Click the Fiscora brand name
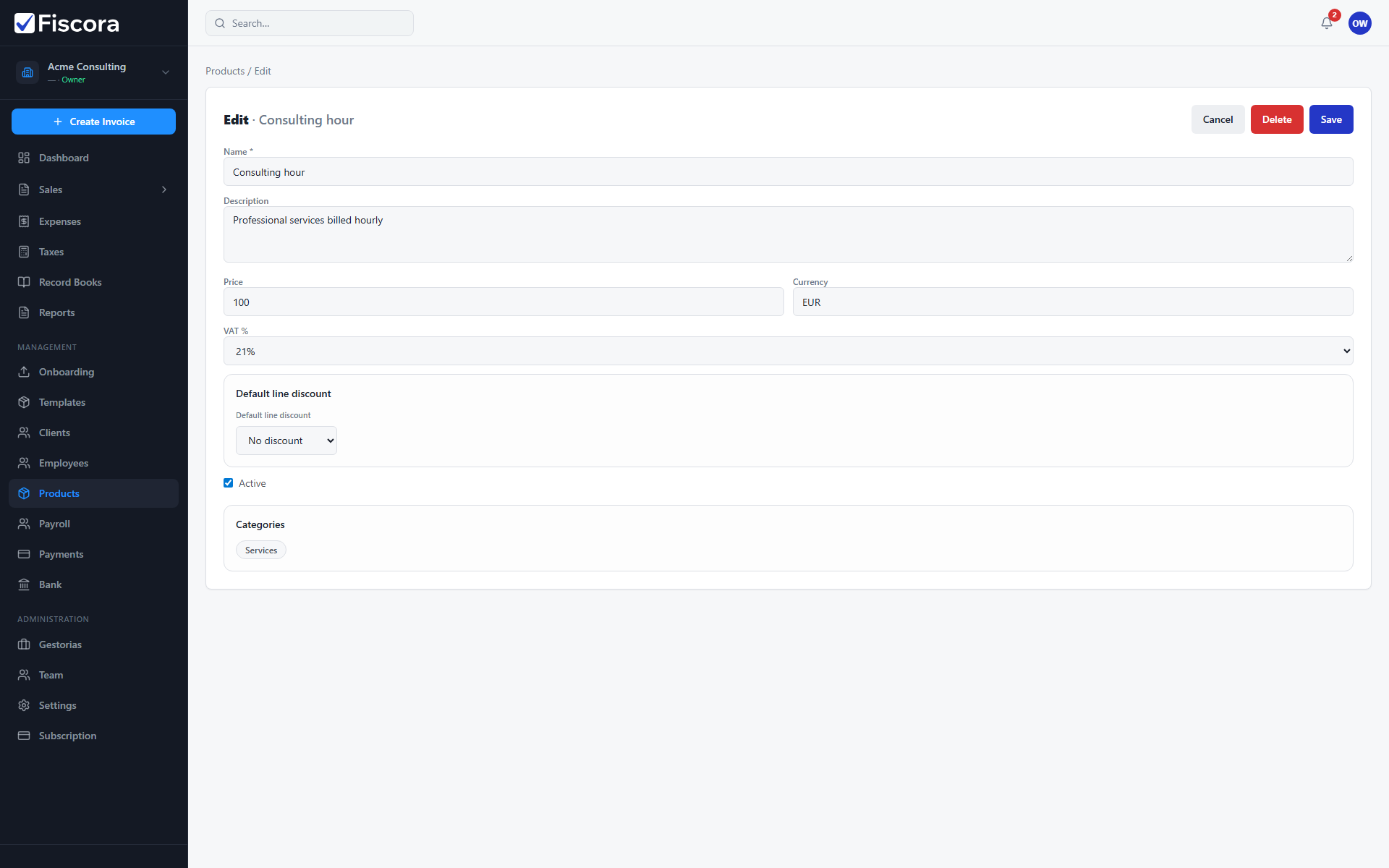The width and height of the screenshot is (1389, 868). [78, 24]
